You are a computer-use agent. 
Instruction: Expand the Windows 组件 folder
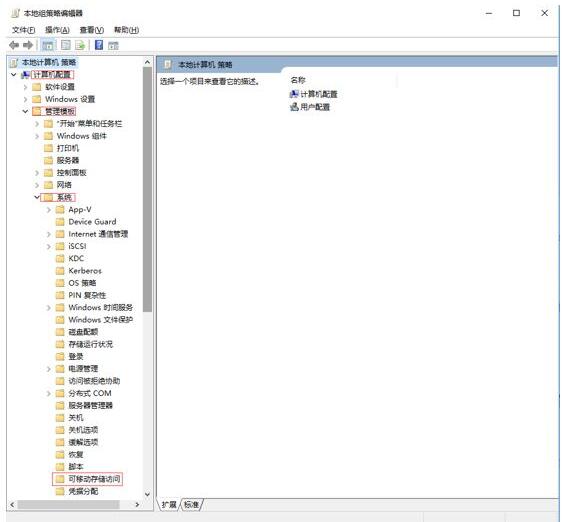coord(37,136)
